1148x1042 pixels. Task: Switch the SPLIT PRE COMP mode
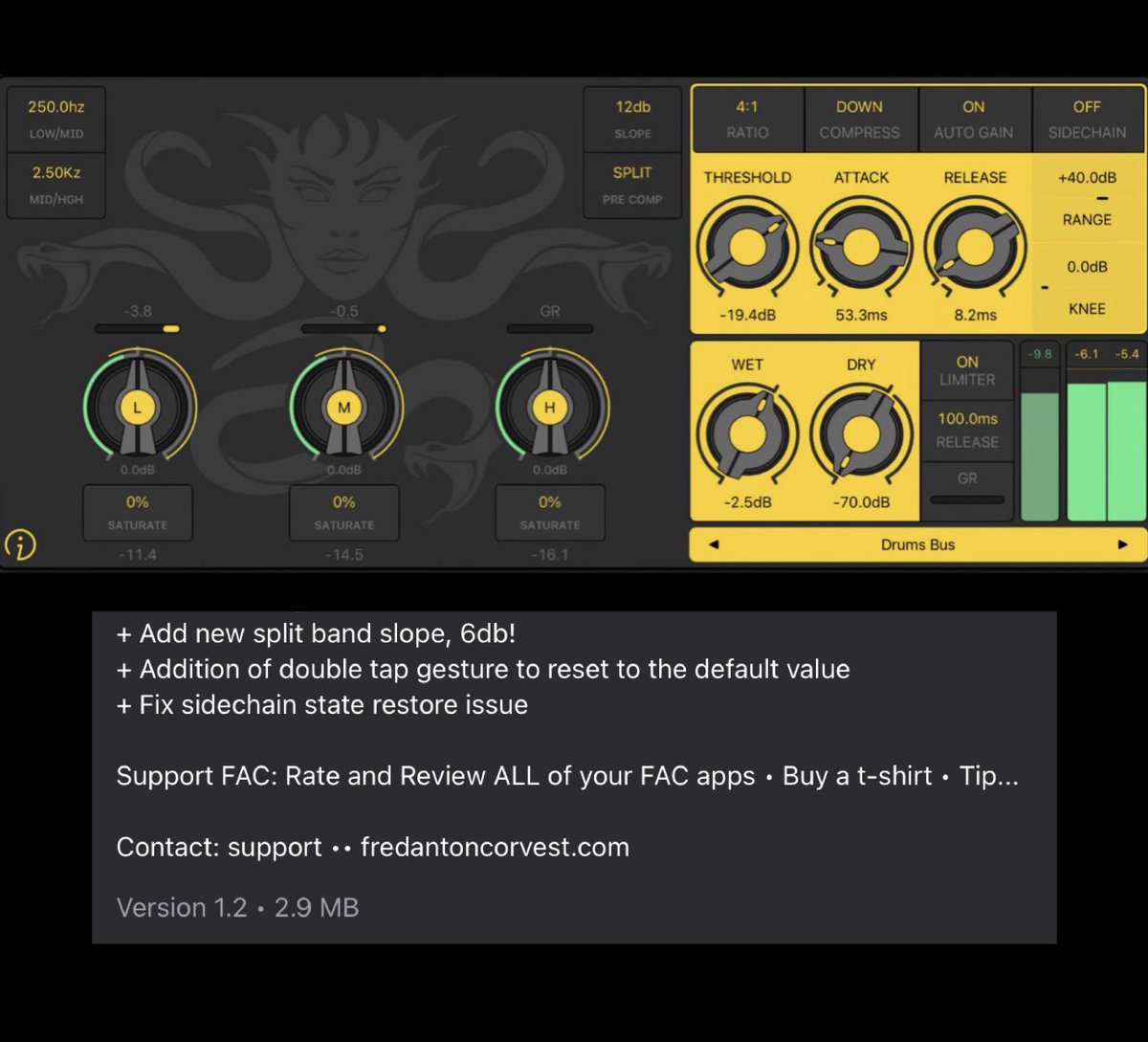pyautogui.click(x=631, y=185)
